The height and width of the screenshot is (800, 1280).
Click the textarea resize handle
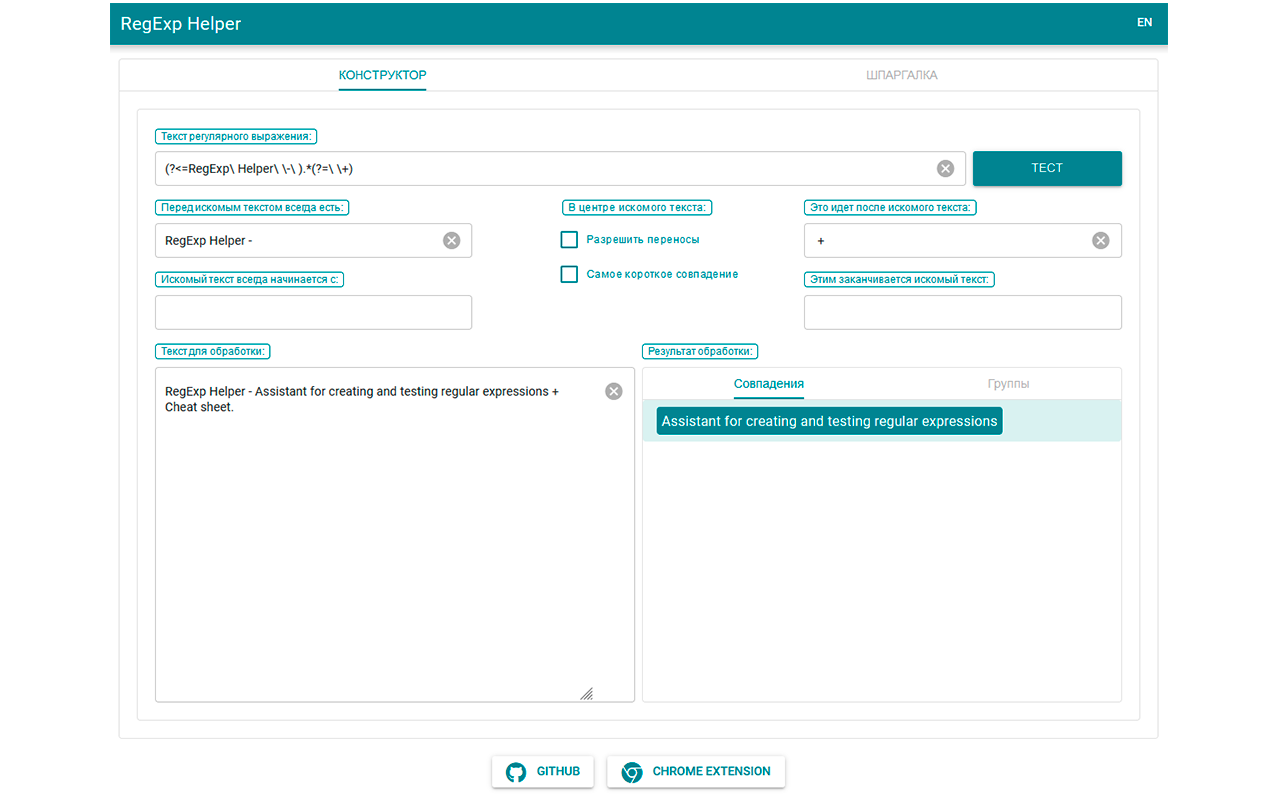pos(586,693)
